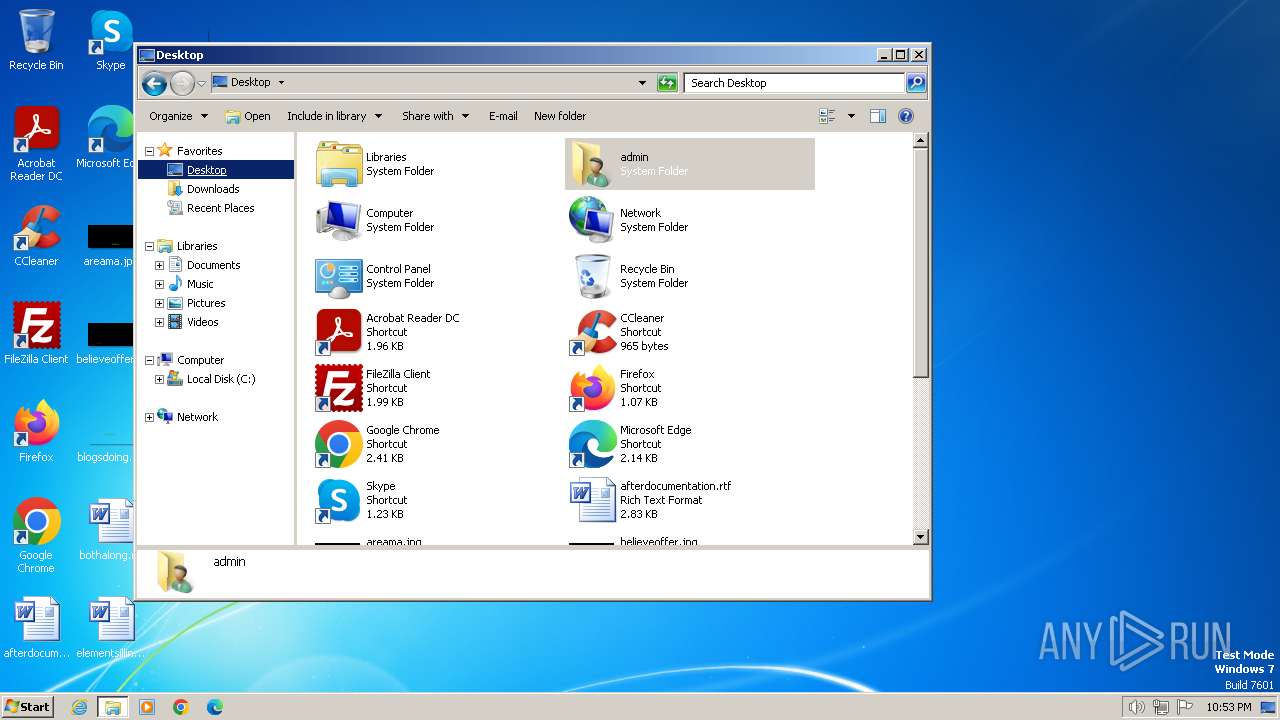Open the Share with dropdown

[435, 116]
